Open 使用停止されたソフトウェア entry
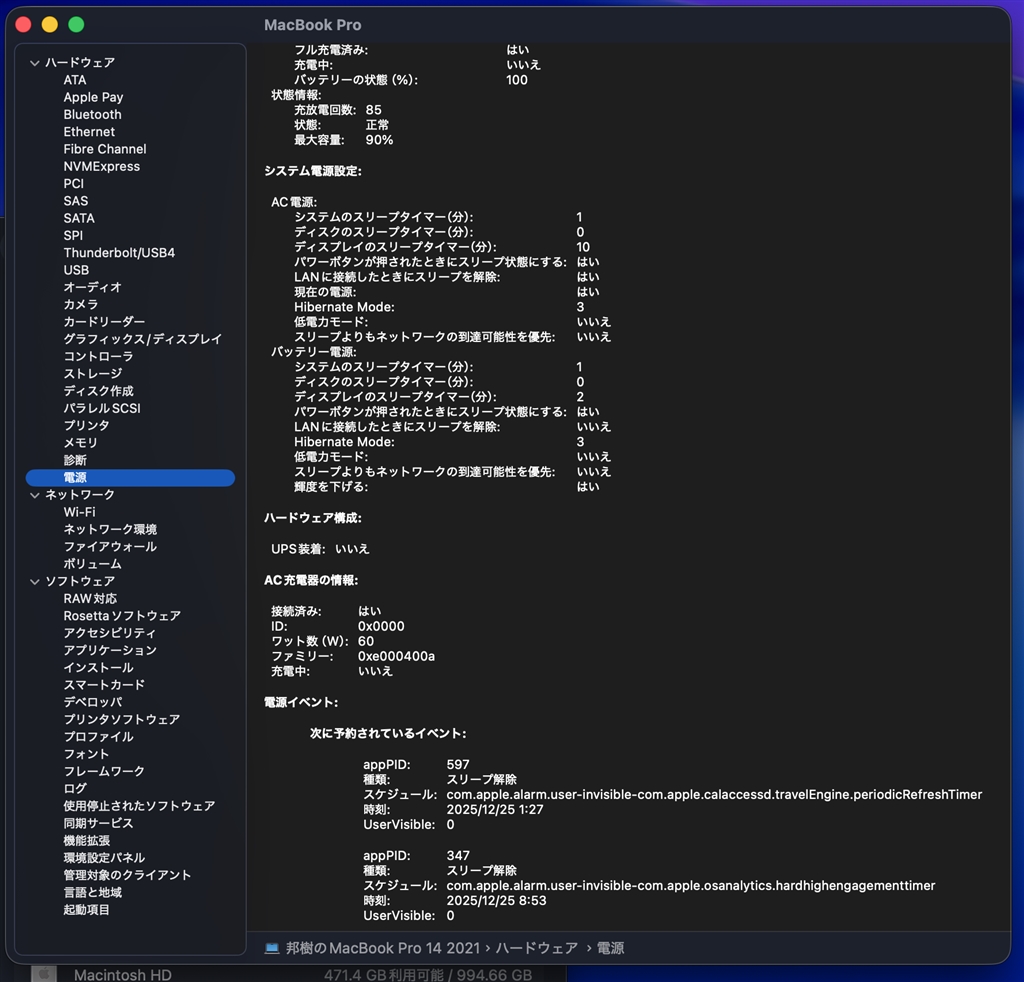Viewport: 1024px width, 982px height. [x=140, y=806]
